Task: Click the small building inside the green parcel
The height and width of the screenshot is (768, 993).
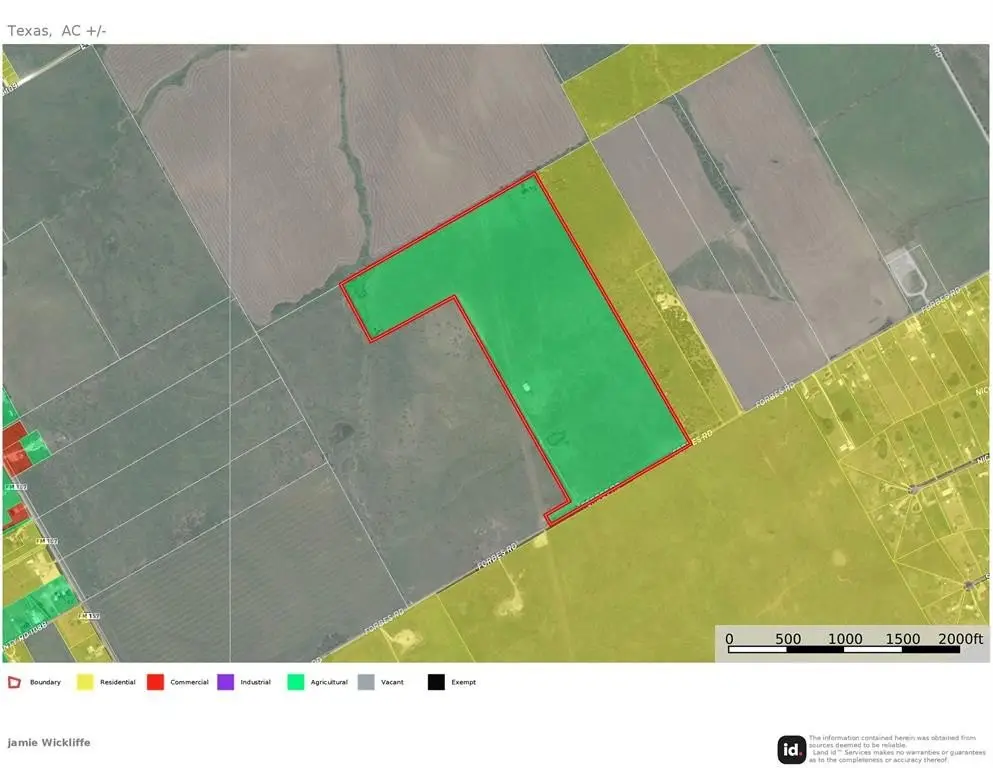Action: point(528,386)
